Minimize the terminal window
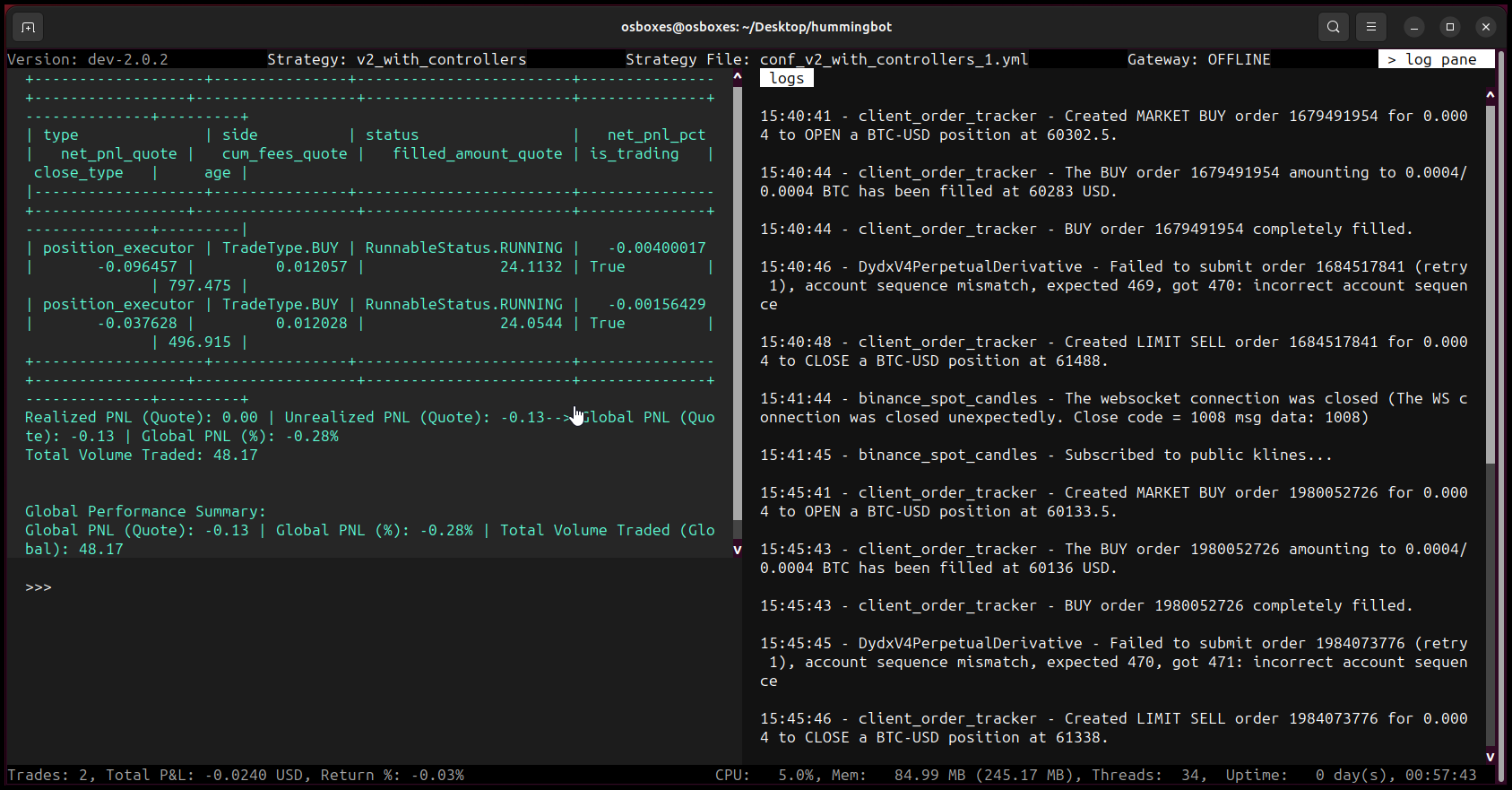 pos(1414,27)
